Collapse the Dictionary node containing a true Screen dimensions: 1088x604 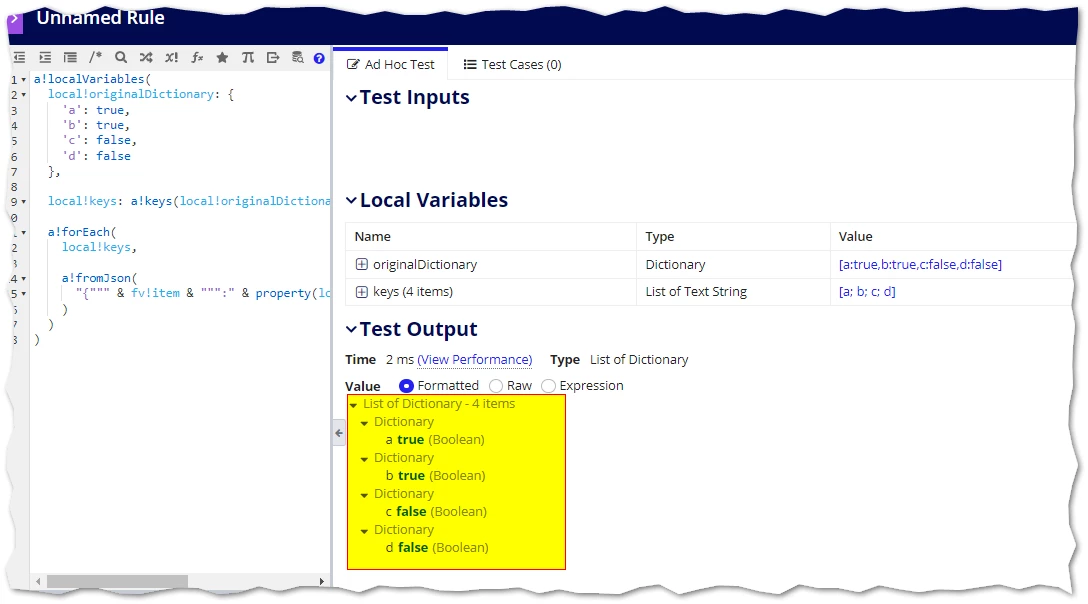click(x=364, y=423)
